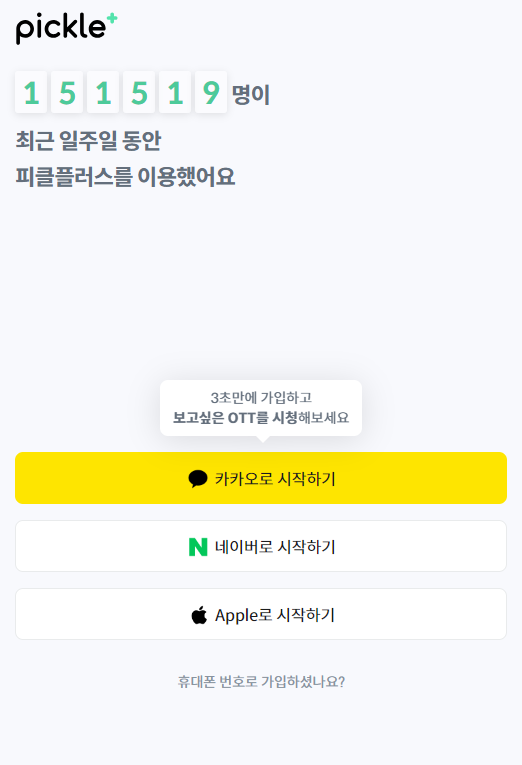Viewport: 522px width, 765px height.
Task: Choose 네이버로 시작하기 button
Action: click(261, 546)
